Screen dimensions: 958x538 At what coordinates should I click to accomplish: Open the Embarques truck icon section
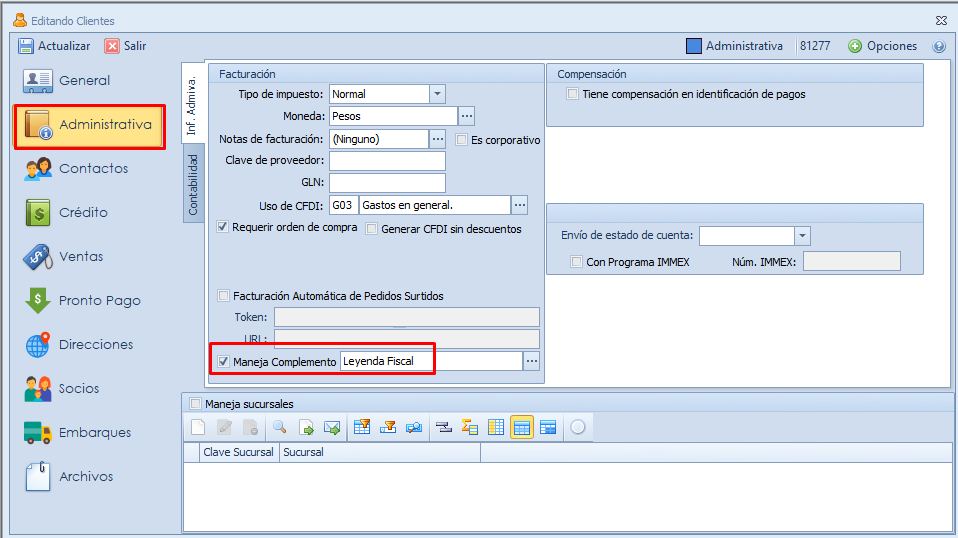pos(38,433)
